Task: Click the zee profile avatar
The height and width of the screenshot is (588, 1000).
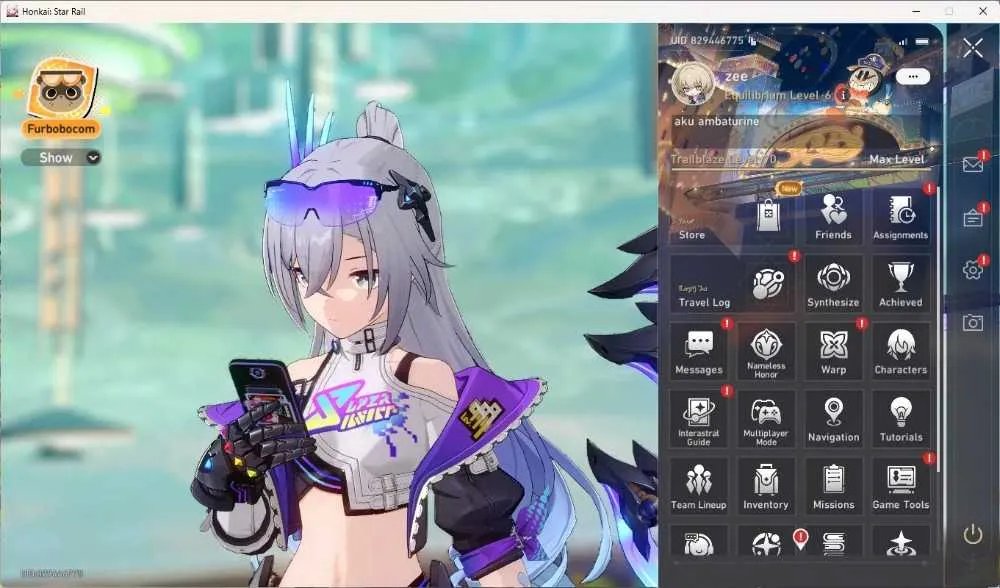Action: point(693,85)
